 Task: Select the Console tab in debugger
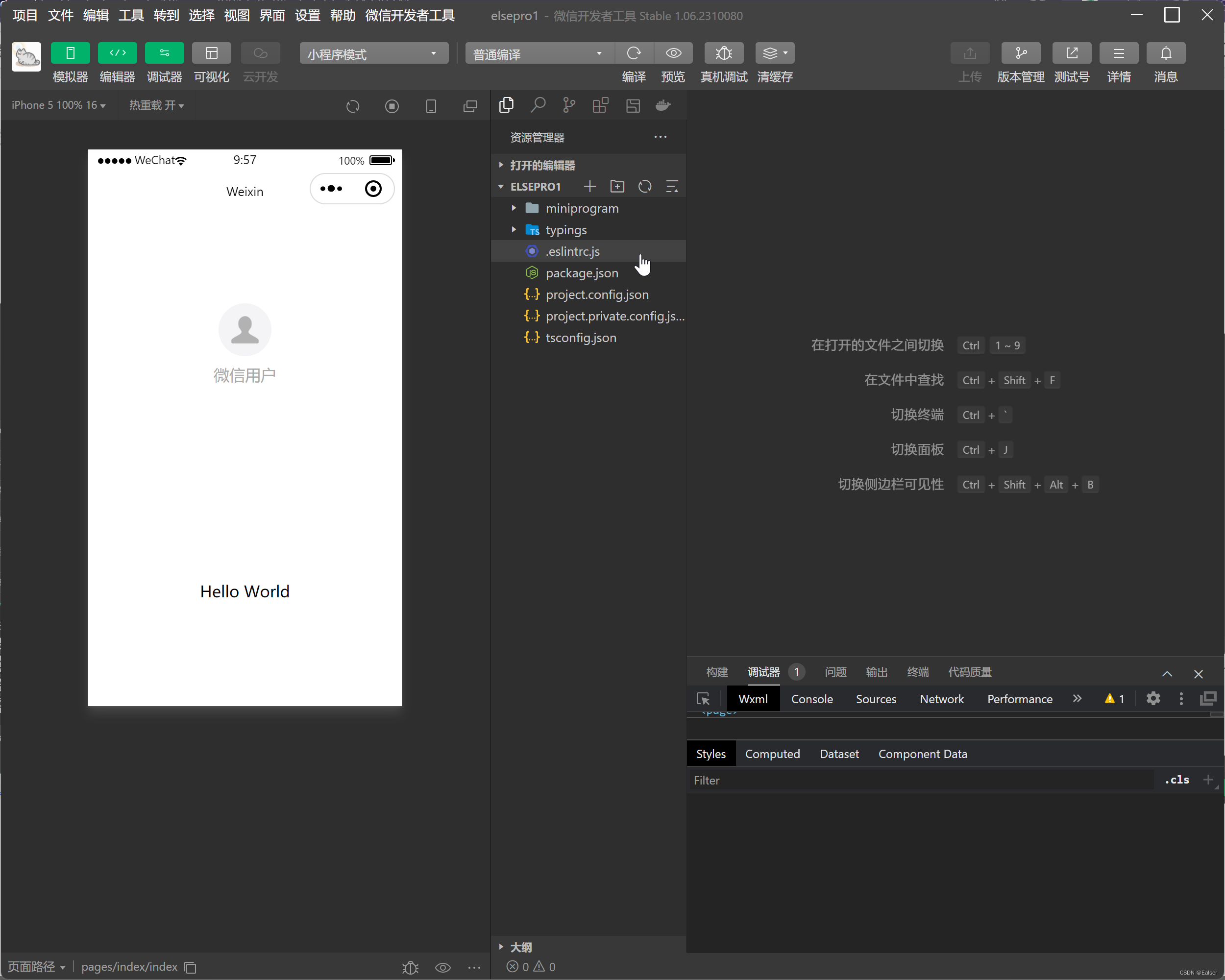(x=812, y=698)
